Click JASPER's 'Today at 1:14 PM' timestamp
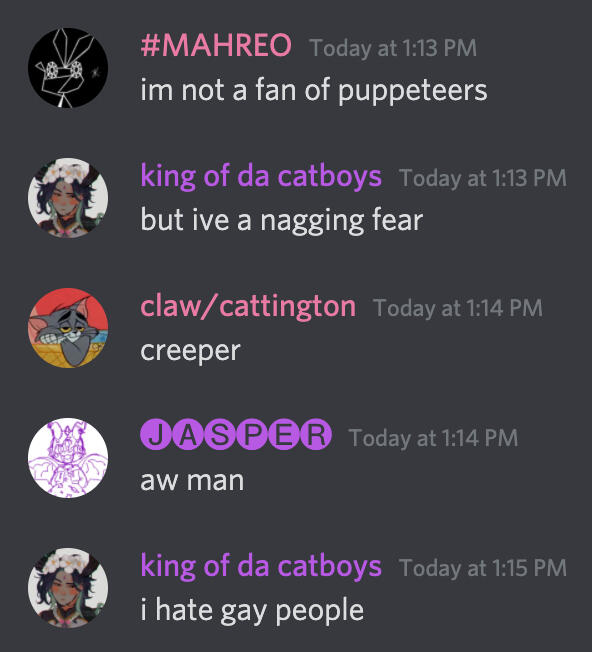Viewport: 592px width, 652px height. point(434,438)
